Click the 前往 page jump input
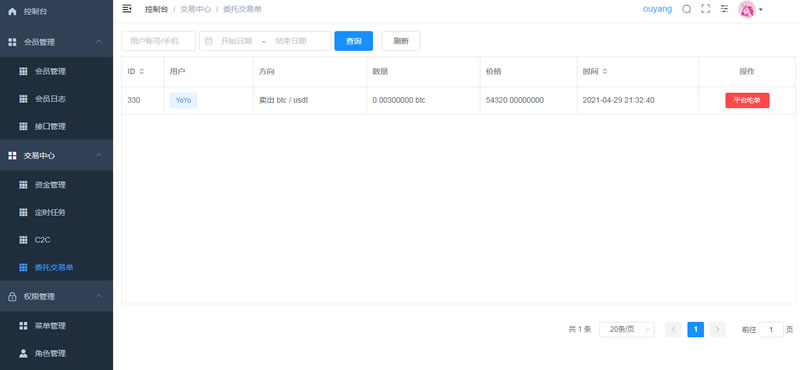800x370 pixels. pyautogui.click(x=771, y=330)
